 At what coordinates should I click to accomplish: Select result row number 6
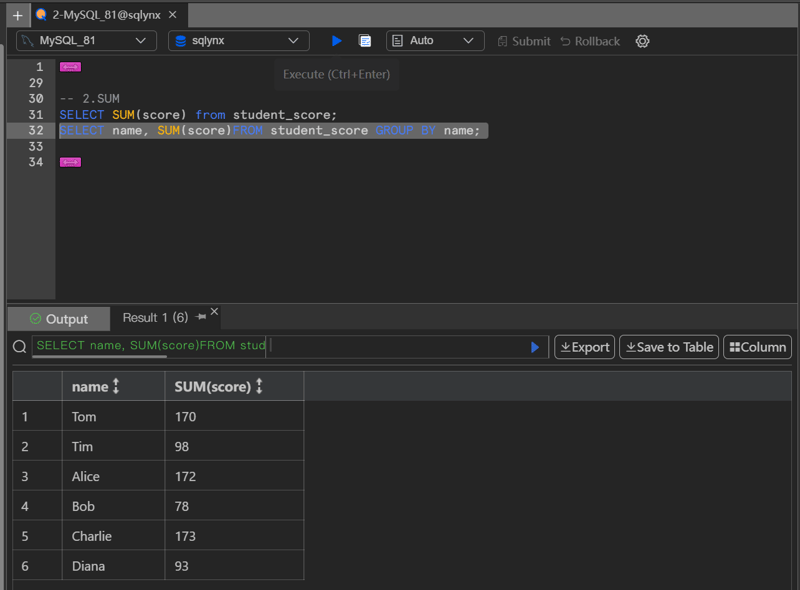click(x=37, y=566)
